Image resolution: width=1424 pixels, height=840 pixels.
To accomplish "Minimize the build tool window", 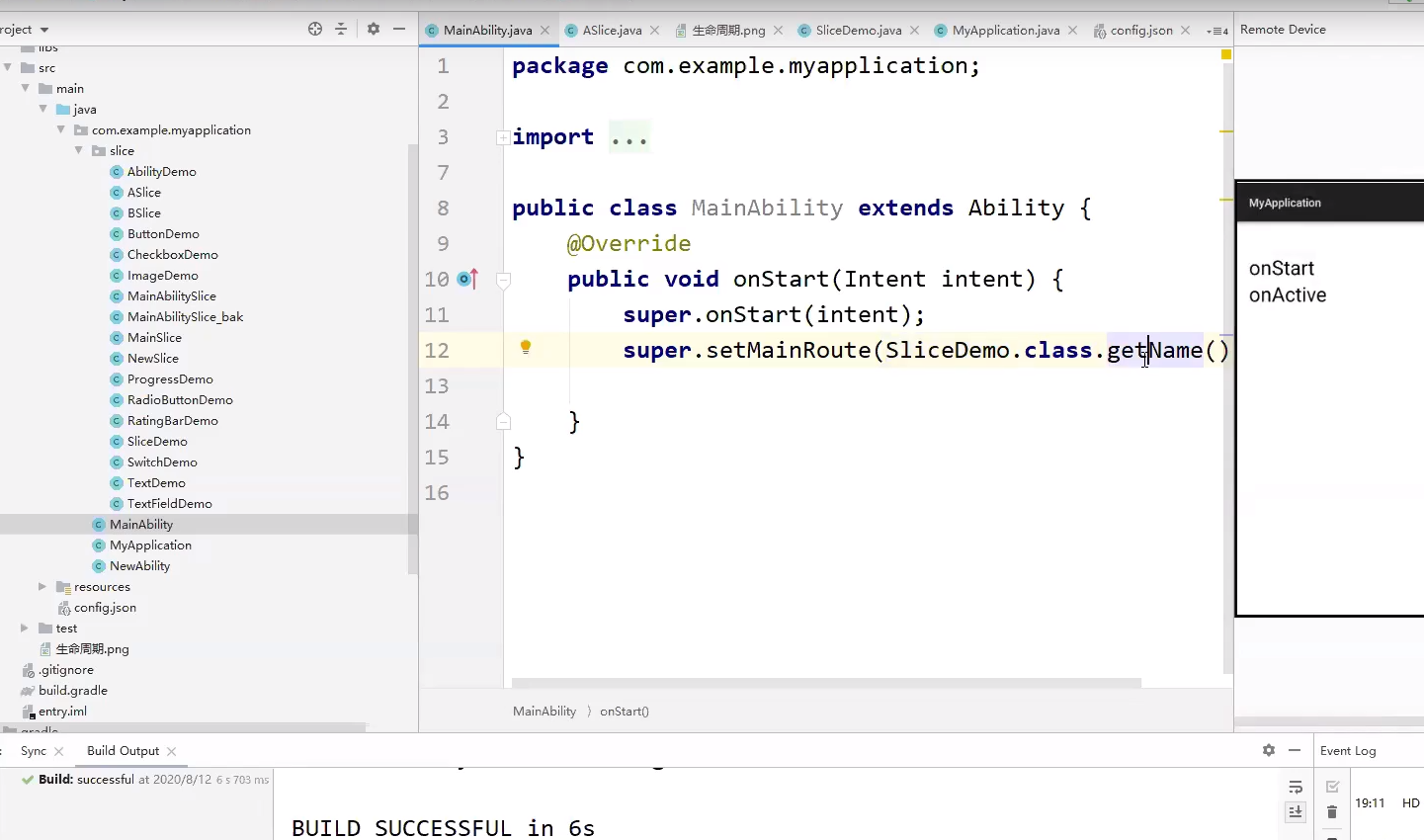I will pos(1295,751).
